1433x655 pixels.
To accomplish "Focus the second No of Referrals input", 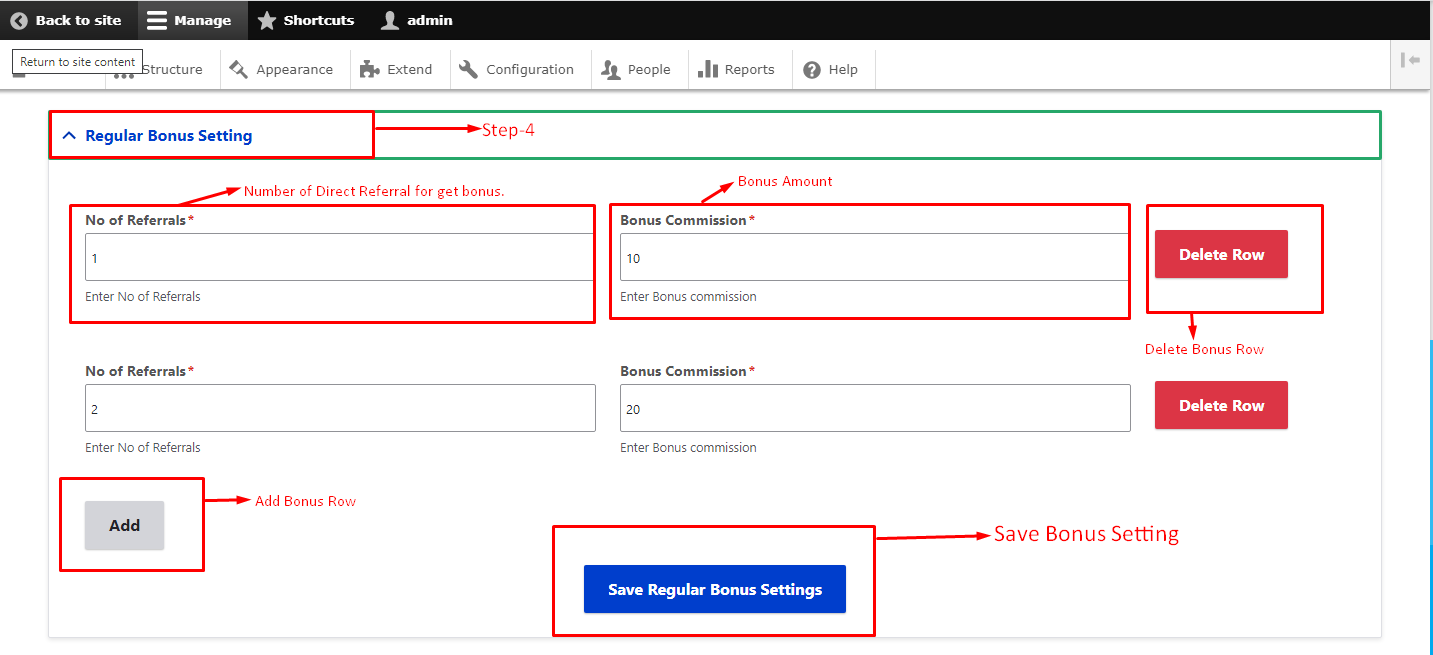I will coord(340,409).
